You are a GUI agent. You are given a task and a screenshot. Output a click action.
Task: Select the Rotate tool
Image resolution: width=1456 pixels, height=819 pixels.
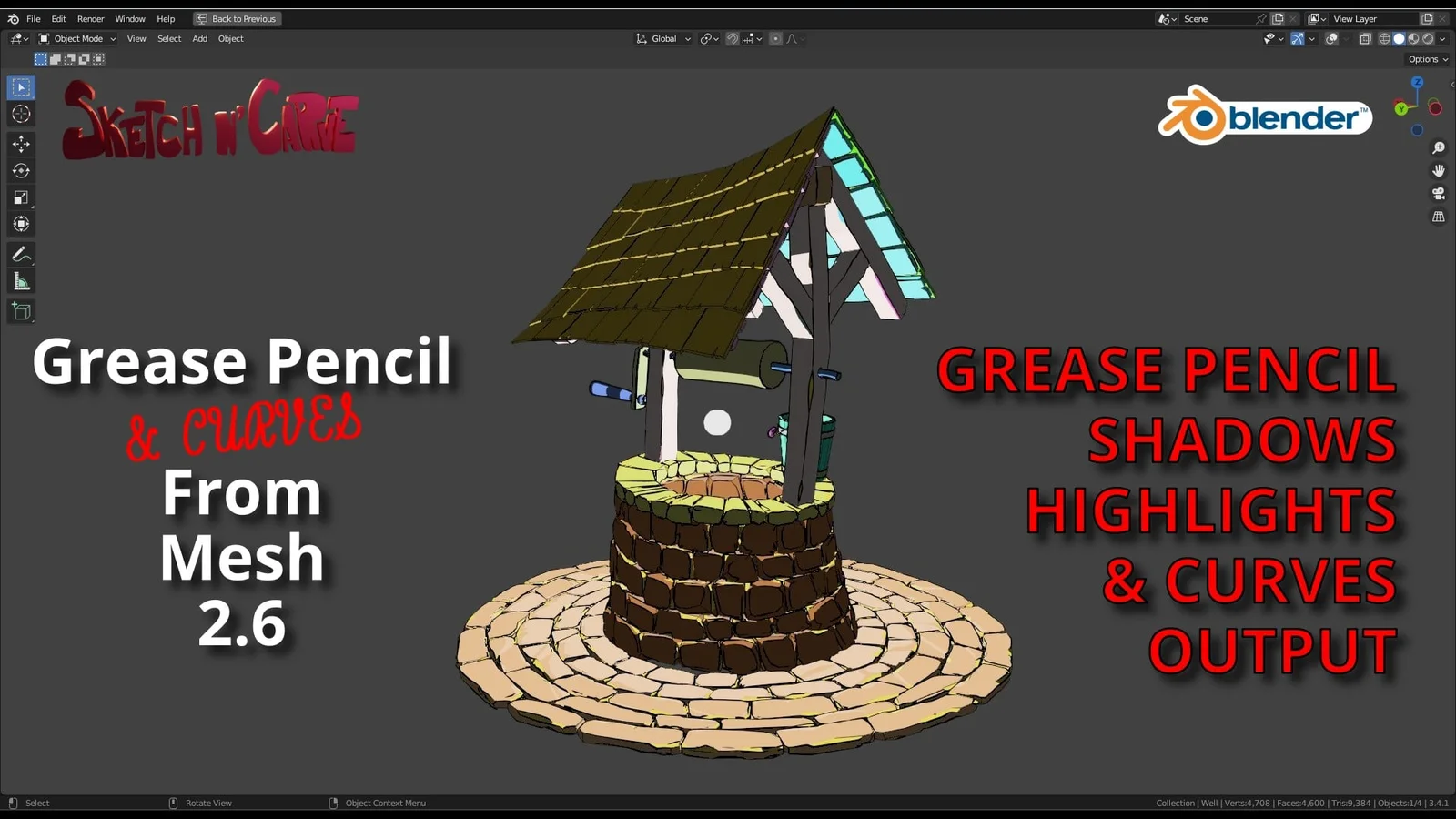pyautogui.click(x=21, y=170)
